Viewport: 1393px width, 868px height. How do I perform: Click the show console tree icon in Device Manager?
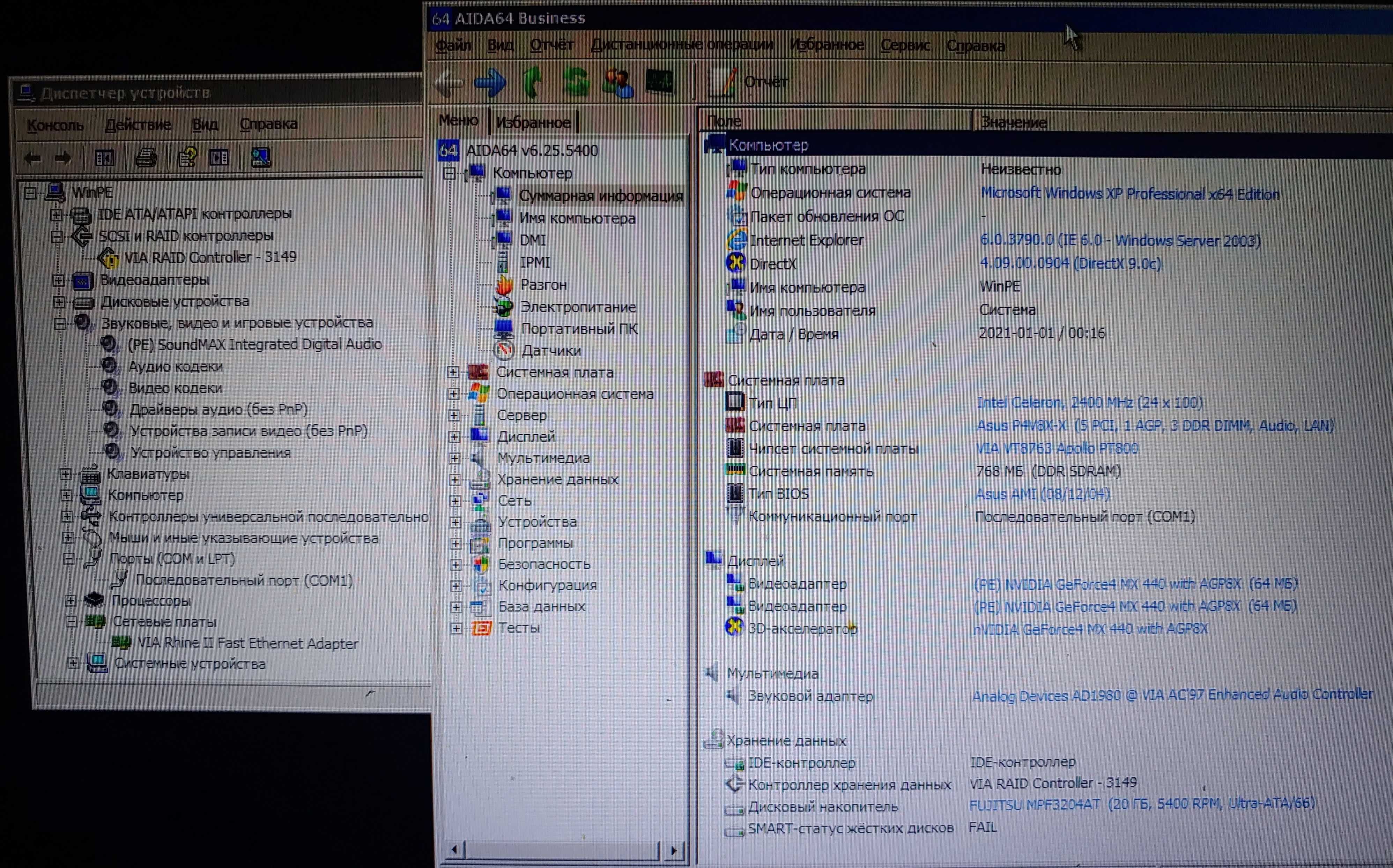[104, 158]
